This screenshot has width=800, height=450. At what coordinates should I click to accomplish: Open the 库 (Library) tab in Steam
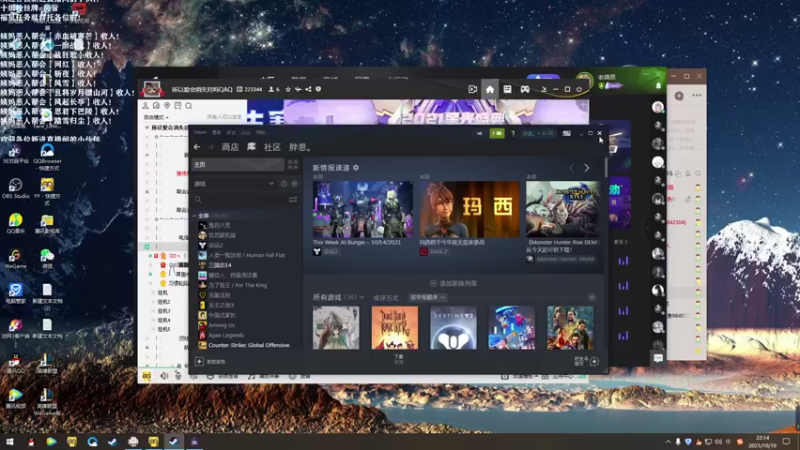[x=252, y=146]
